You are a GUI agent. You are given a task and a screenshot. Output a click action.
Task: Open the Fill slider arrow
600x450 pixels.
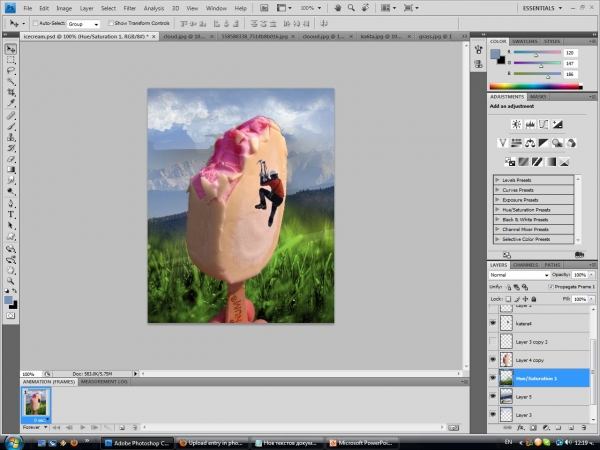pos(592,299)
